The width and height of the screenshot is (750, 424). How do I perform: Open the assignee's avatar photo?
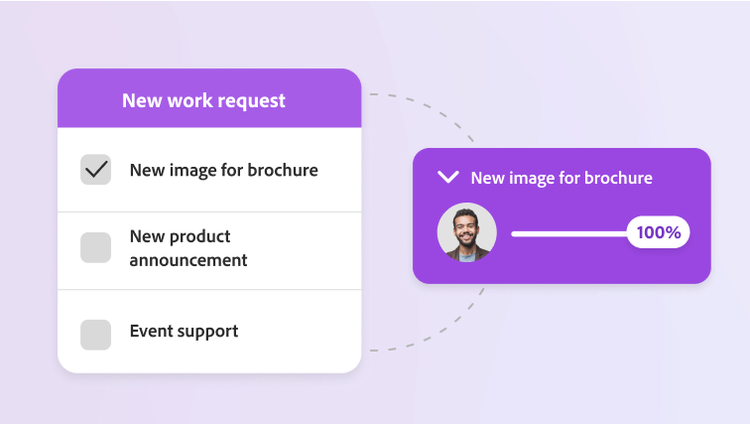(467, 233)
